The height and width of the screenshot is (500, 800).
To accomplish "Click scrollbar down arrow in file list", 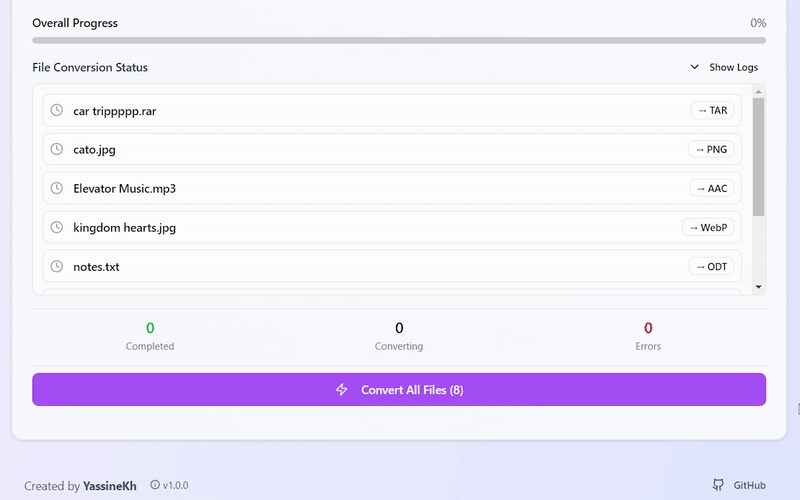I will tap(758, 287).
